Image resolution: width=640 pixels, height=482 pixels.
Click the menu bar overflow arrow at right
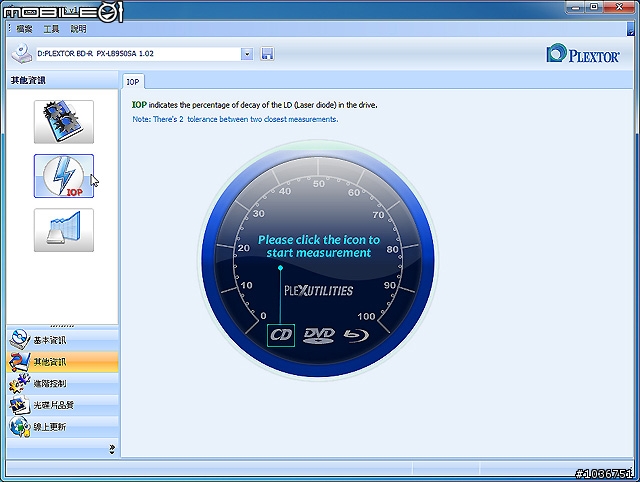630,29
